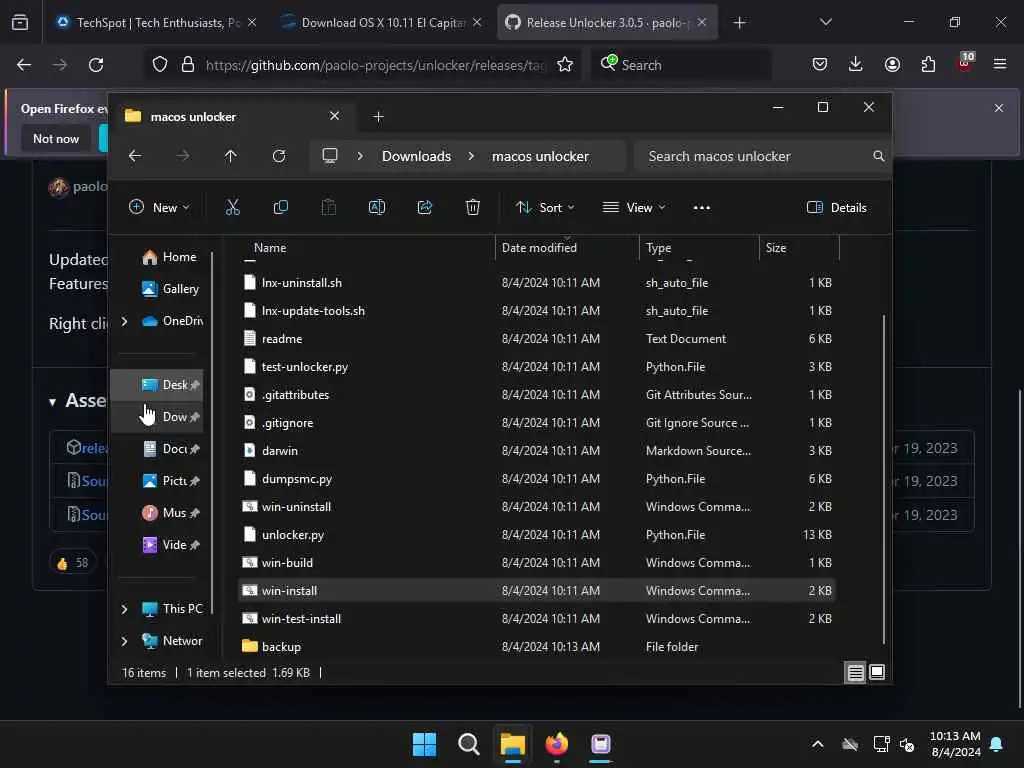Click Not now on Firefox prompt

[x=56, y=138]
